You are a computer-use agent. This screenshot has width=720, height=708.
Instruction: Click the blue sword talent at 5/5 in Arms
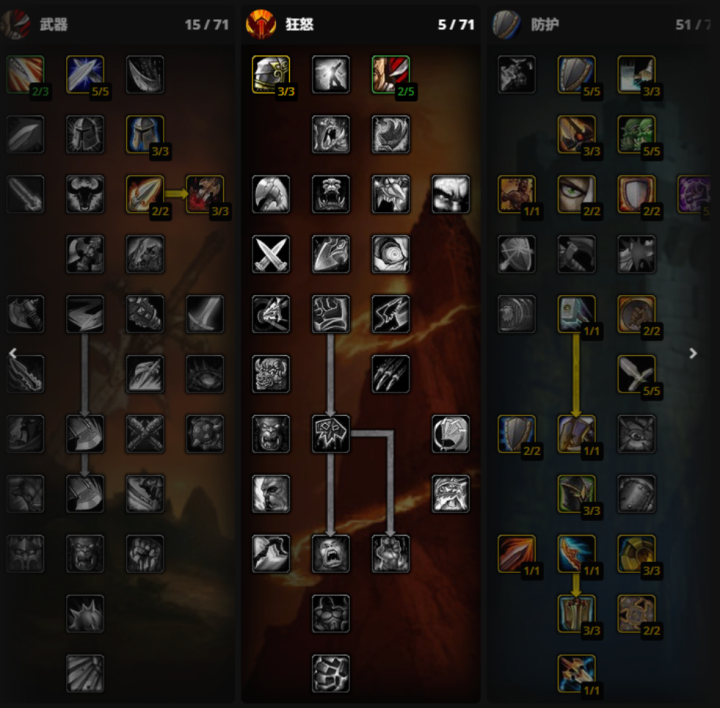(85, 74)
